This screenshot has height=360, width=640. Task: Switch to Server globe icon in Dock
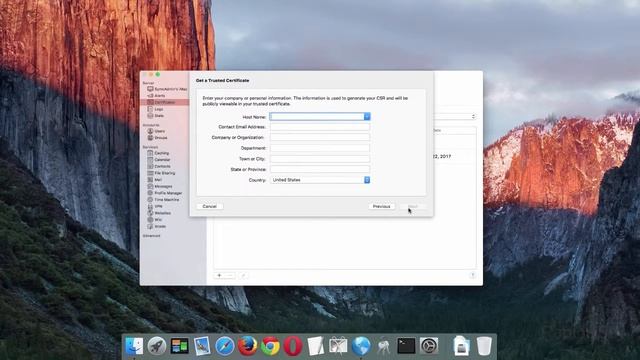[x=361, y=346]
